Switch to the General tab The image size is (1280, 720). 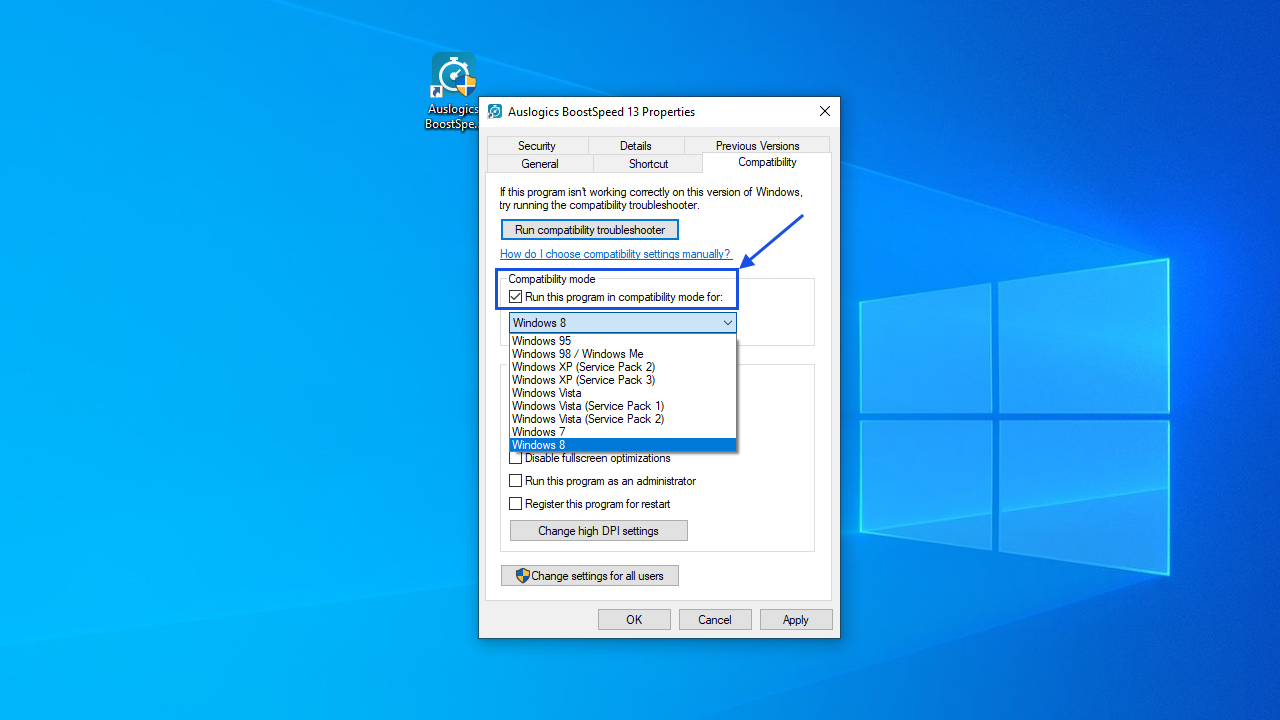540,164
